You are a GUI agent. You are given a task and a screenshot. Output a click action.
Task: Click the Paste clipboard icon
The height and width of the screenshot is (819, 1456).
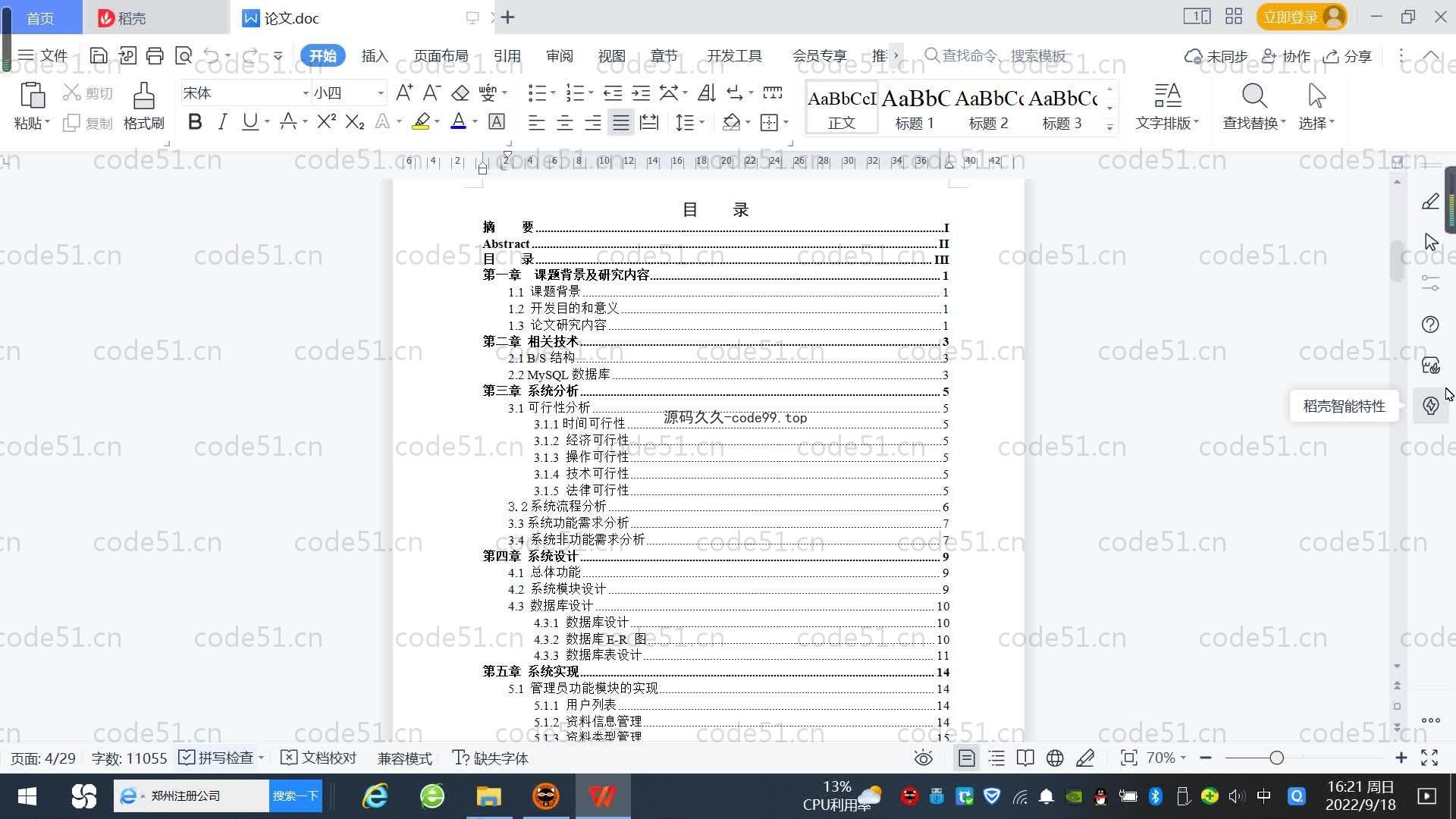click(x=32, y=96)
